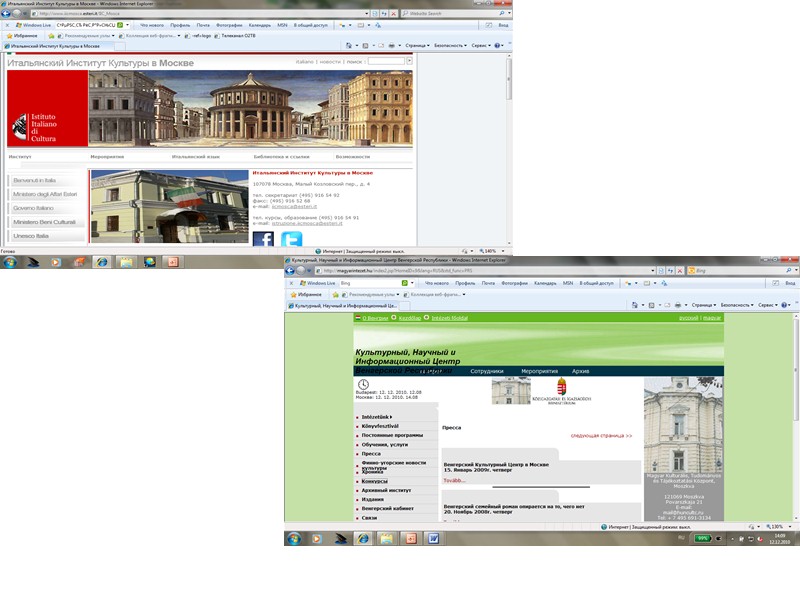800x600 pixels.
Task: Open Архив menu on Hungarian Center page
Action: pos(581,371)
